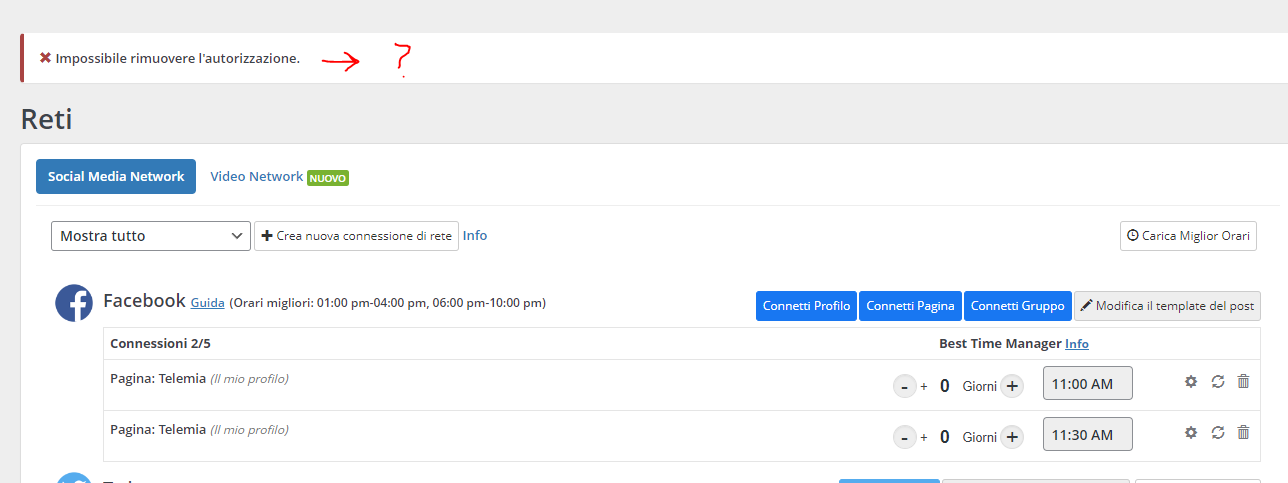Click Modifica il template del post
Image resolution: width=1288 pixels, height=483 pixels.
[1167, 306]
